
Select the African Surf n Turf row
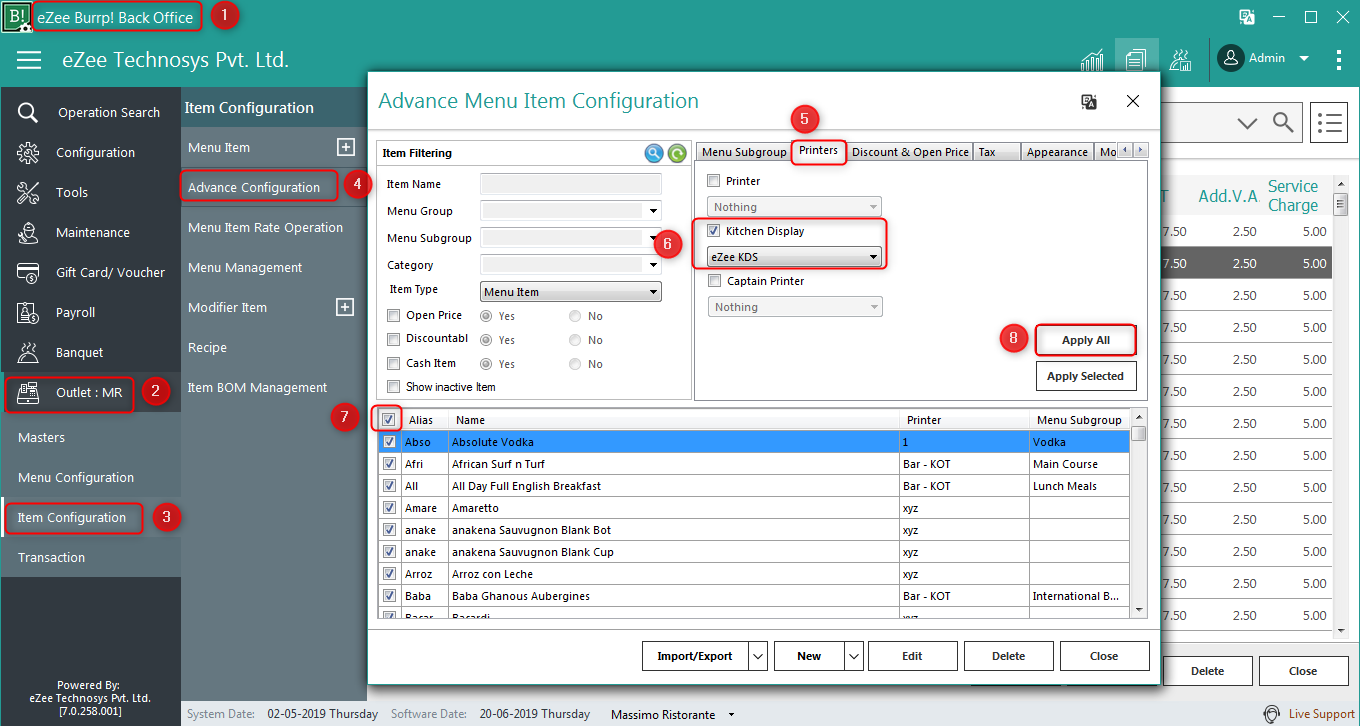755,464
